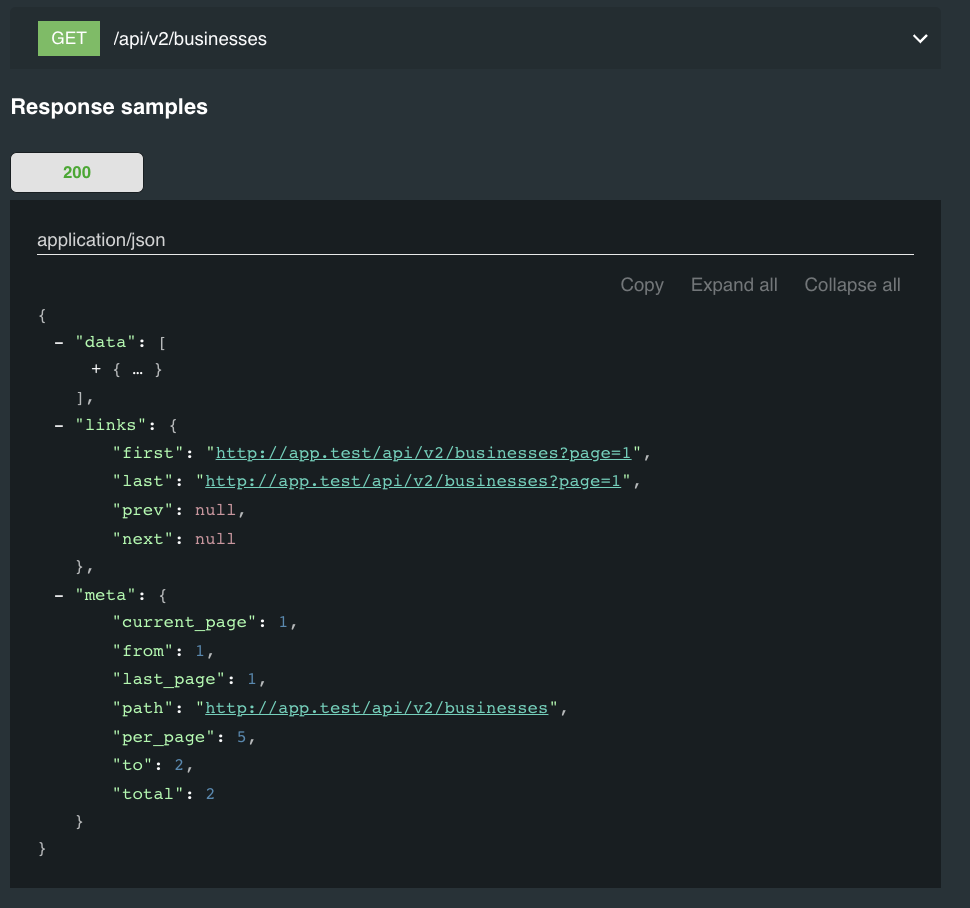This screenshot has height=908, width=970.
Task: Open the "path" URL link in meta
Action: click(376, 708)
